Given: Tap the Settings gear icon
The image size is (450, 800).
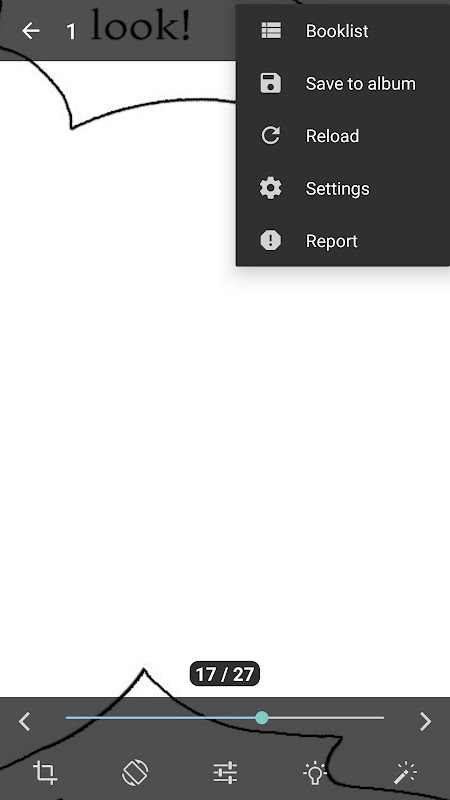Looking at the screenshot, I should pyautogui.click(x=270, y=188).
